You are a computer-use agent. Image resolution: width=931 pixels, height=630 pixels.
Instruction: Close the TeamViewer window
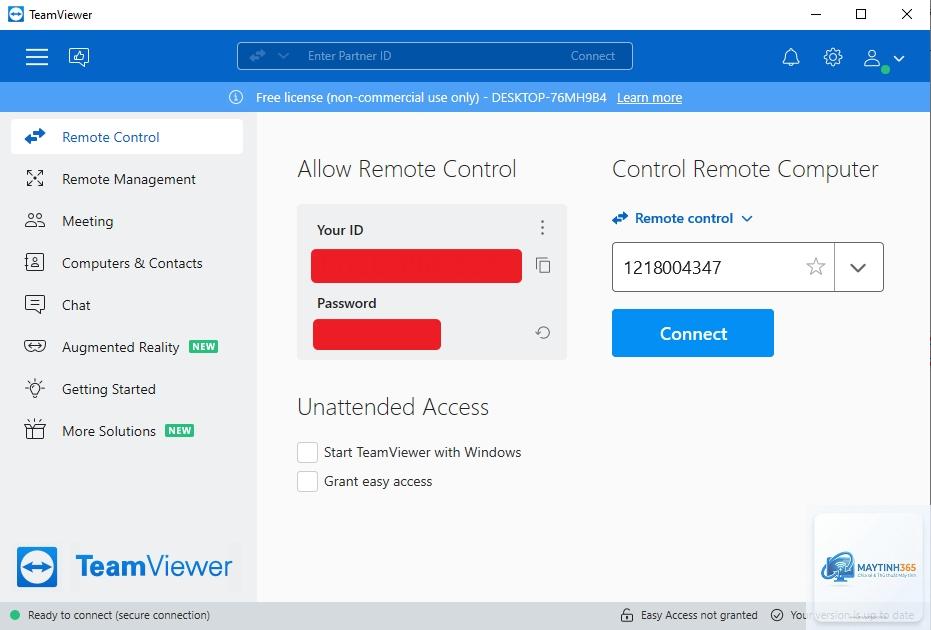tap(907, 14)
